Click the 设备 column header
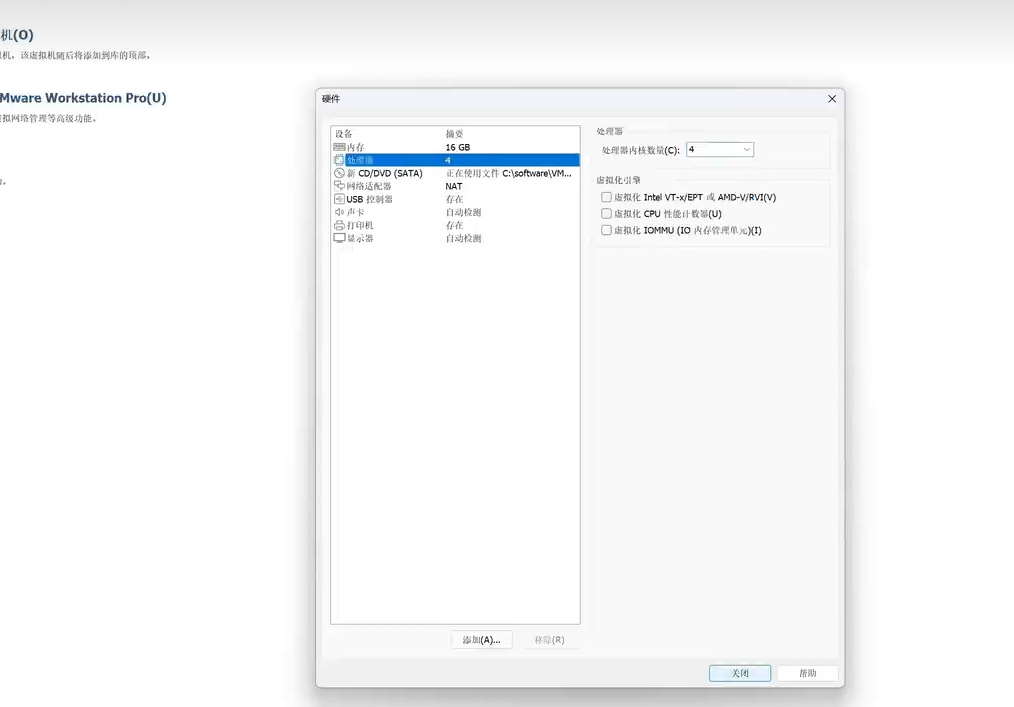 343,134
